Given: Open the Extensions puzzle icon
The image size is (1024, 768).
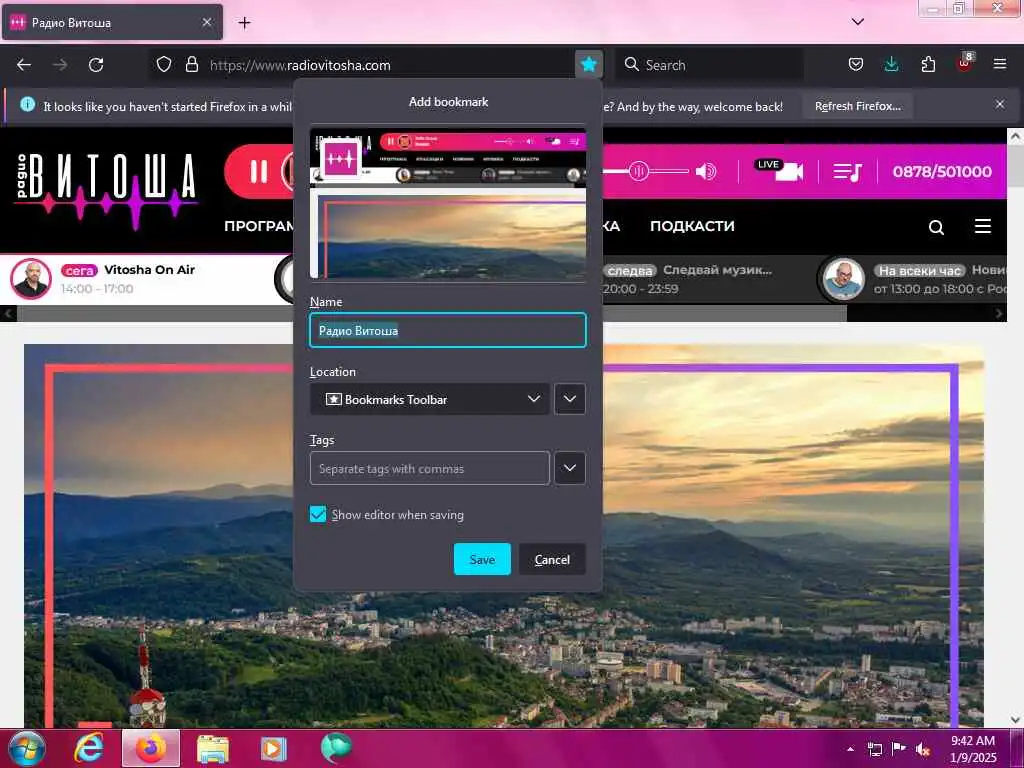Looking at the screenshot, I should click(x=928, y=64).
